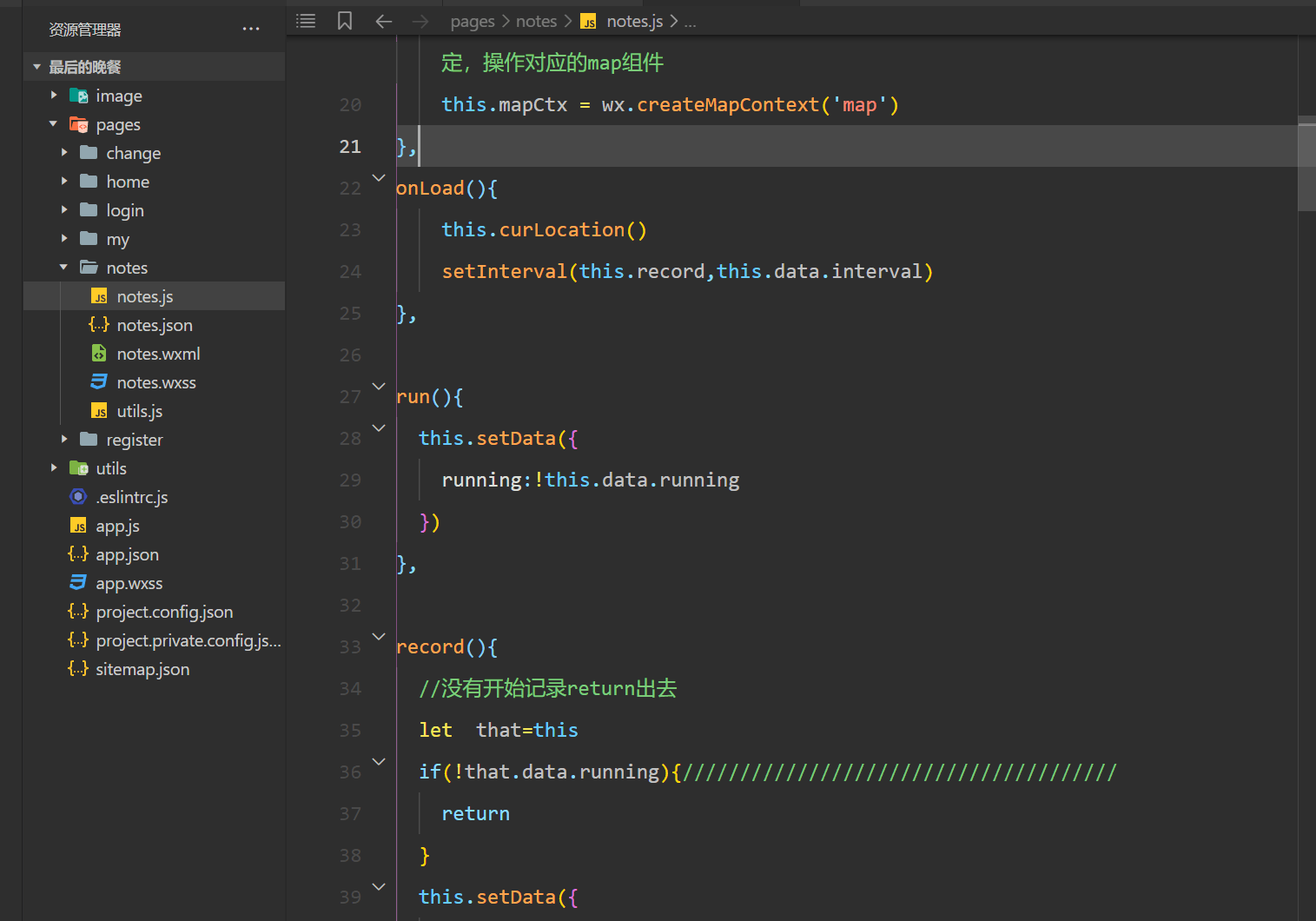Click line number 21 in gutter
Image resolution: width=1316 pixels, height=921 pixels.
pos(350,147)
